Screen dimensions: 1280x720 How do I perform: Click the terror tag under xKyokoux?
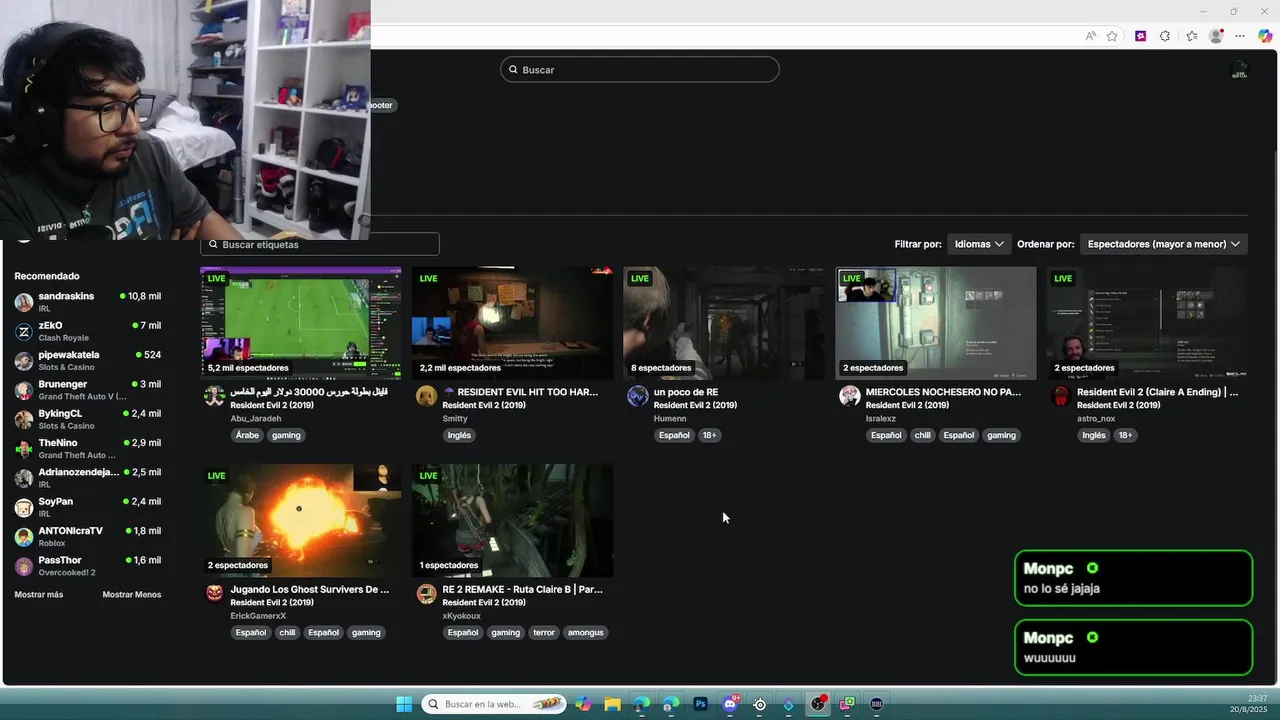pos(544,632)
